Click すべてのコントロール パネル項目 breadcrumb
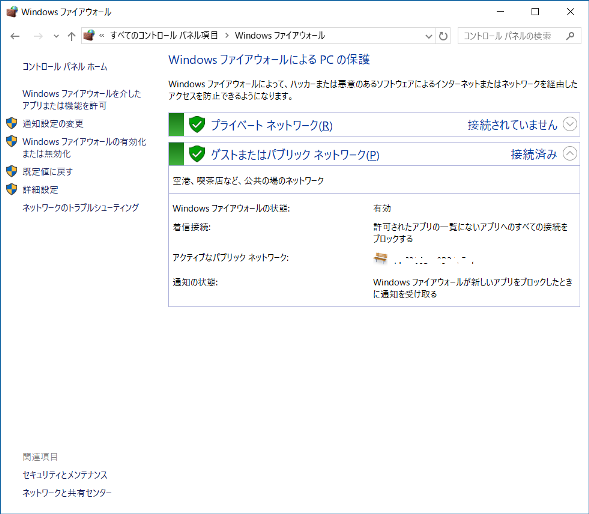Screen dimensions: 589x514 click(x=164, y=36)
